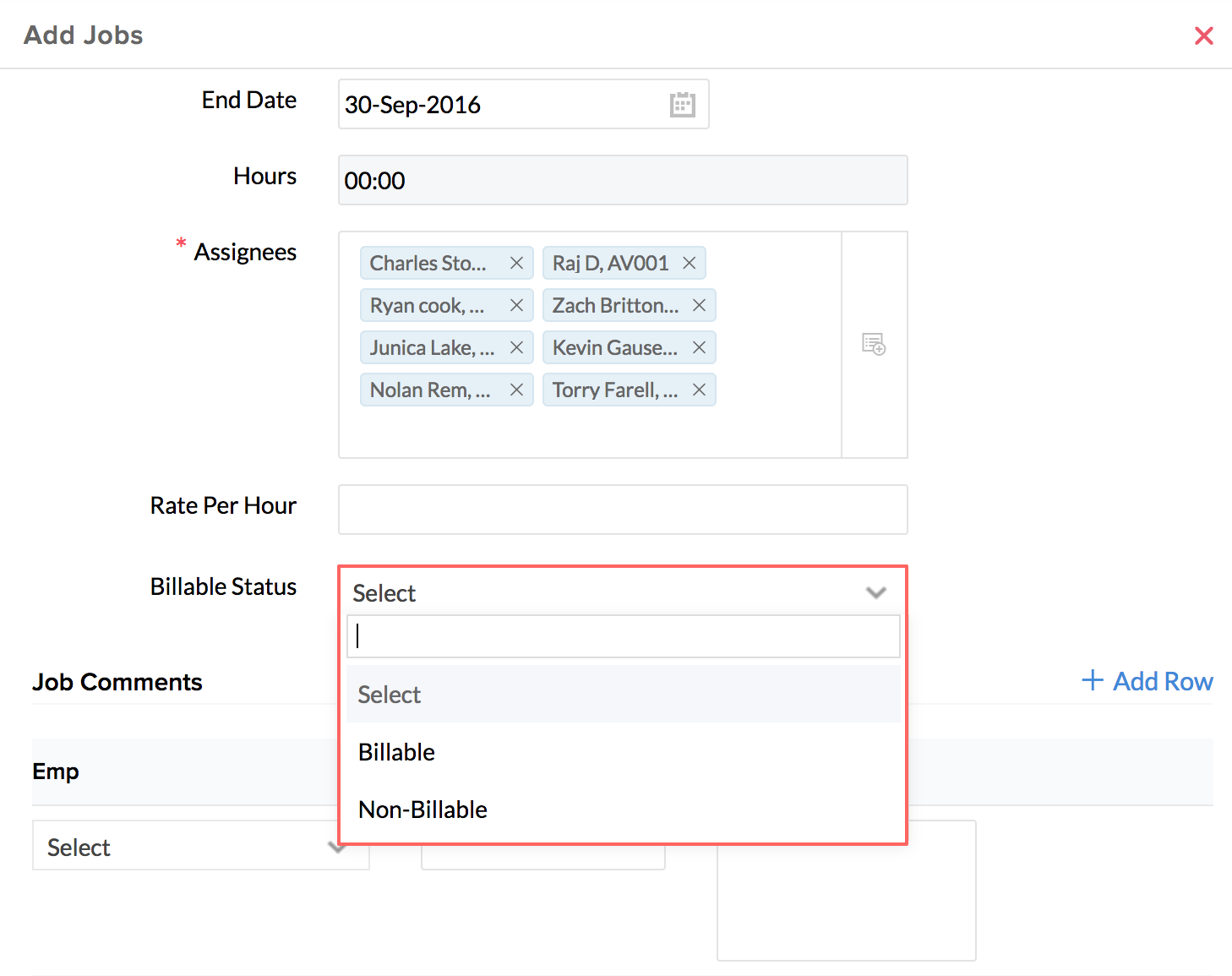Focus the Rate Per Hour field
Viewport: 1232px width, 976px height.
pyautogui.click(x=623, y=510)
